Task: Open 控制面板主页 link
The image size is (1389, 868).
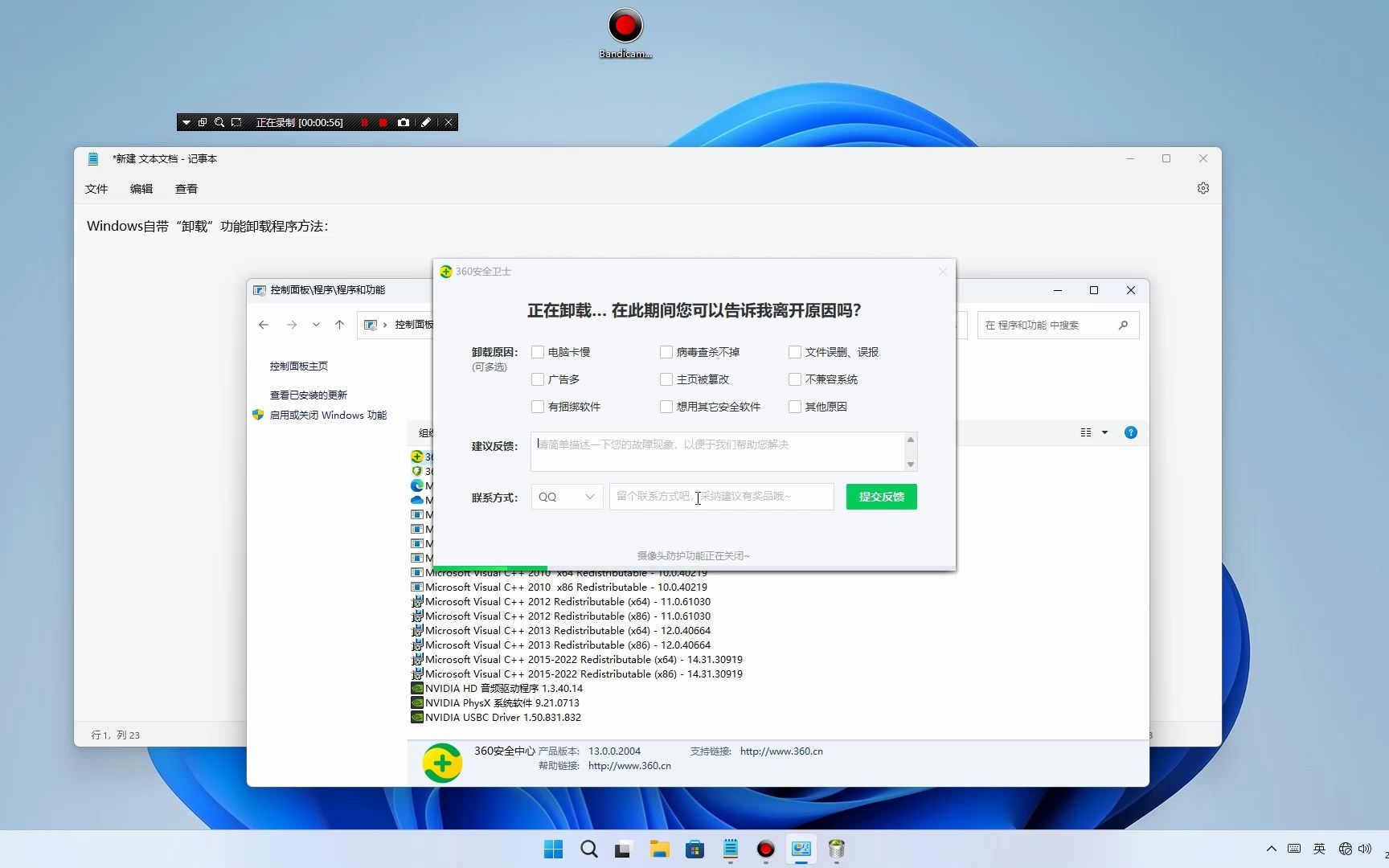Action: click(x=299, y=366)
